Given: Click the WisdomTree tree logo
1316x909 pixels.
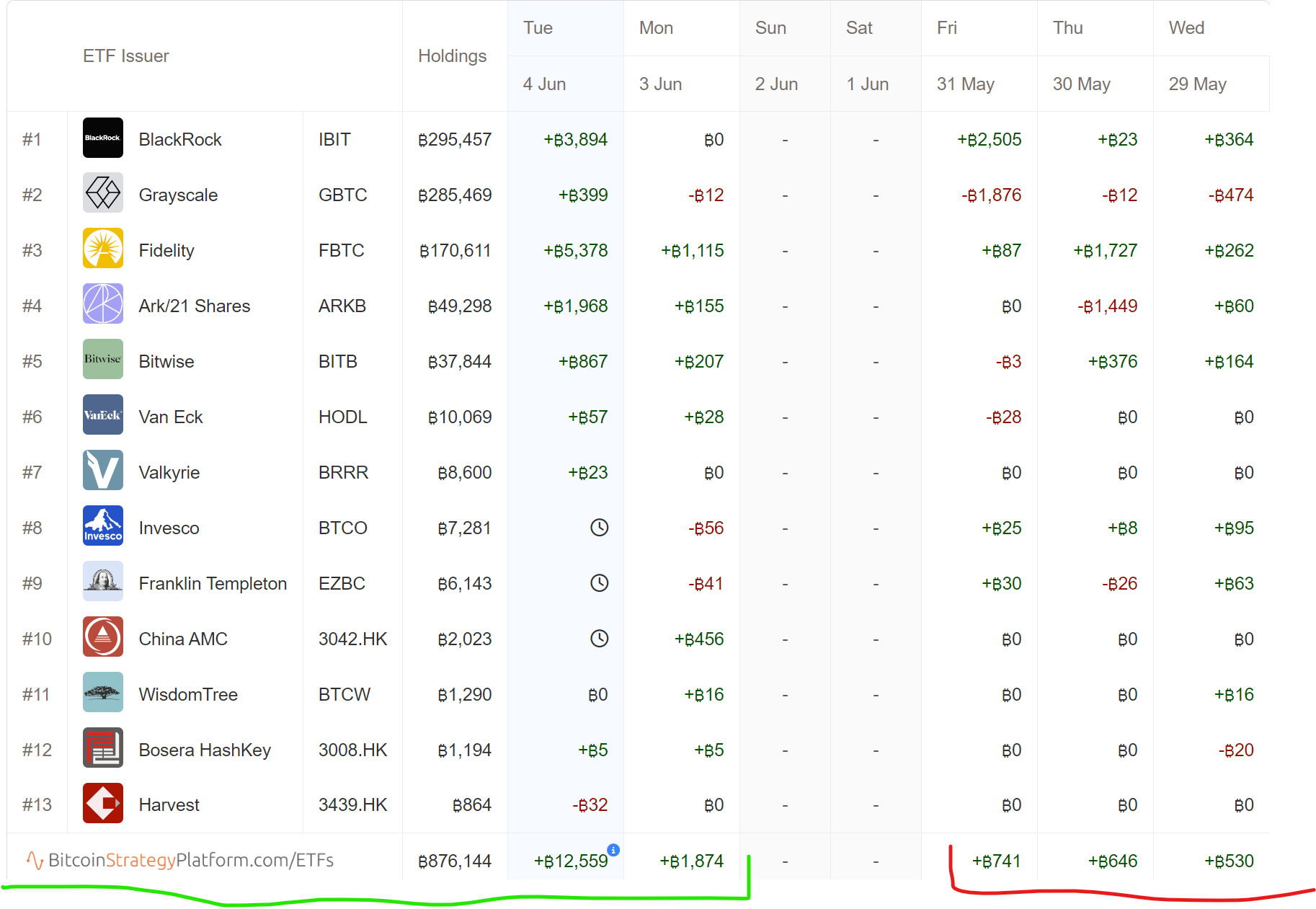Looking at the screenshot, I should point(102,693).
